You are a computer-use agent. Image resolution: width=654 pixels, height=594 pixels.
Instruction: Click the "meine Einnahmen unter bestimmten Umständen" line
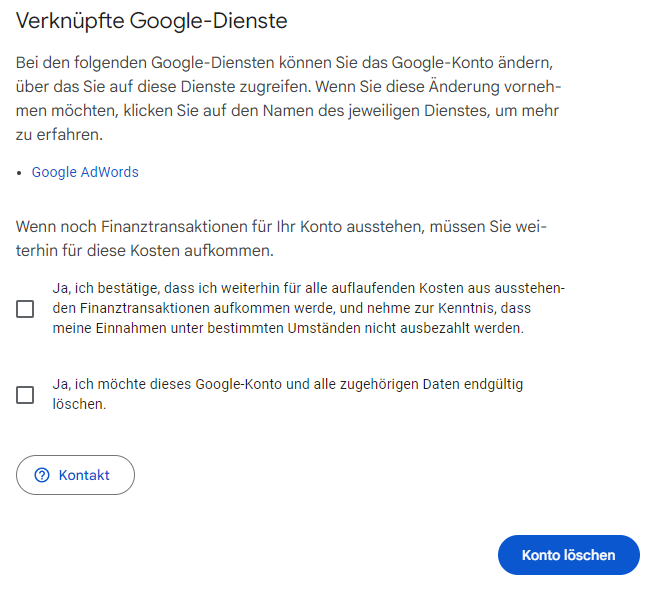click(x=288, y=328)
